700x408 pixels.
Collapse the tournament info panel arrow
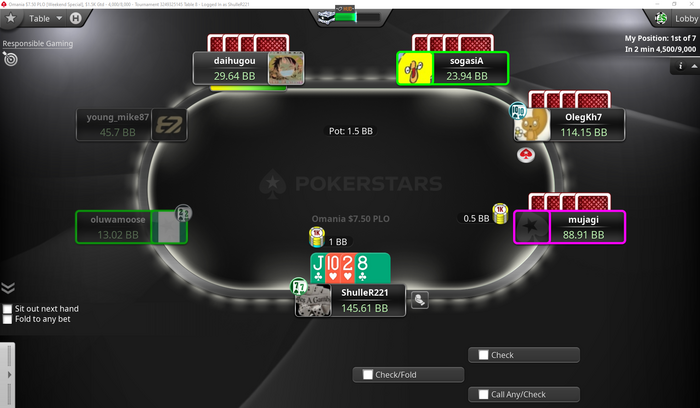point(694,66)
